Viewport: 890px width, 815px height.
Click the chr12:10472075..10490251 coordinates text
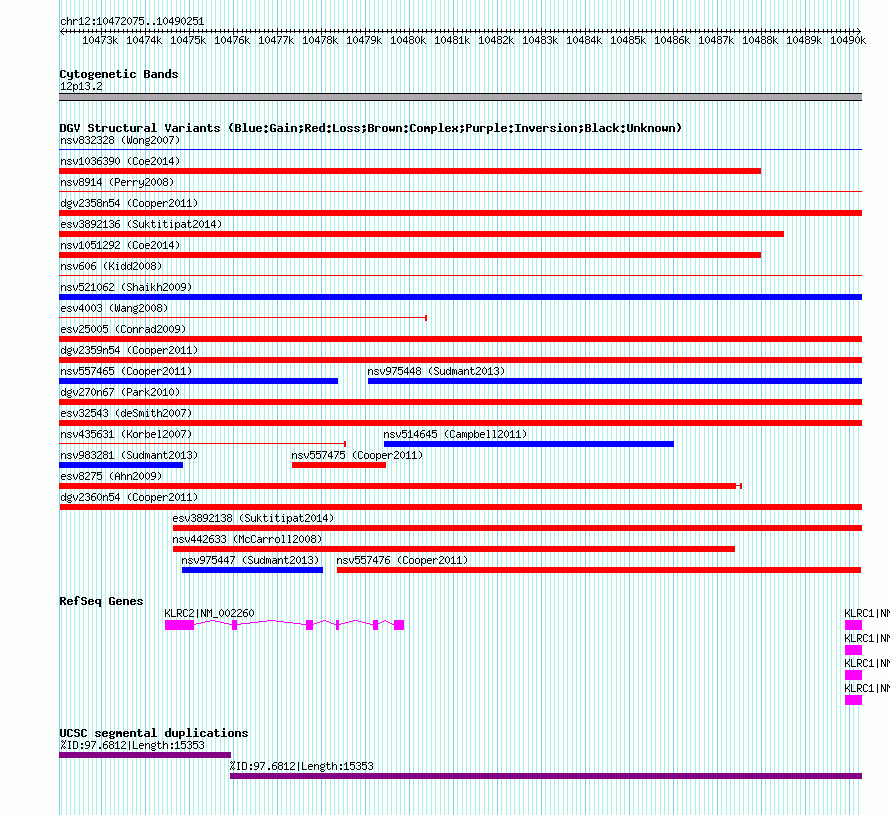[x=132, y=21]
